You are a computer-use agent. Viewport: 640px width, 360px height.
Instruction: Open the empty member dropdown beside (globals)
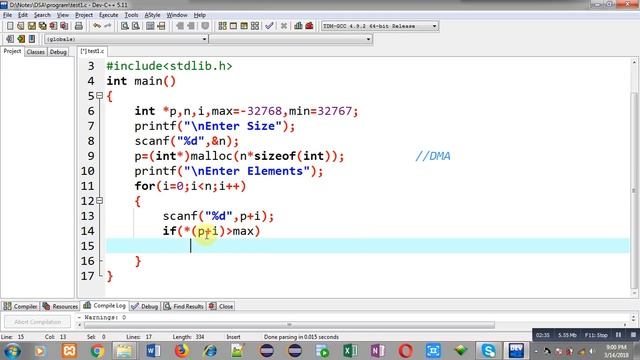pyautogui.click(x=291, y=39)
